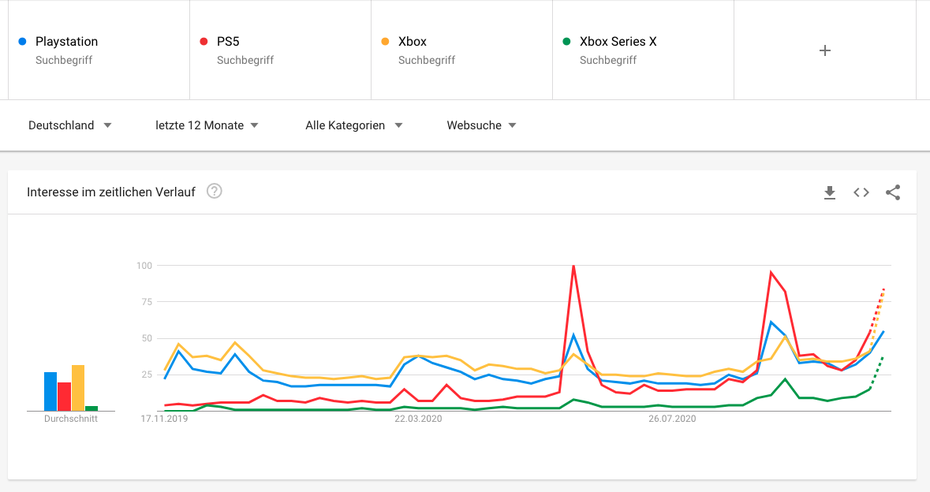Click the share chart icon
Screen dimensions: 930x492
click(x=893, y=193)
